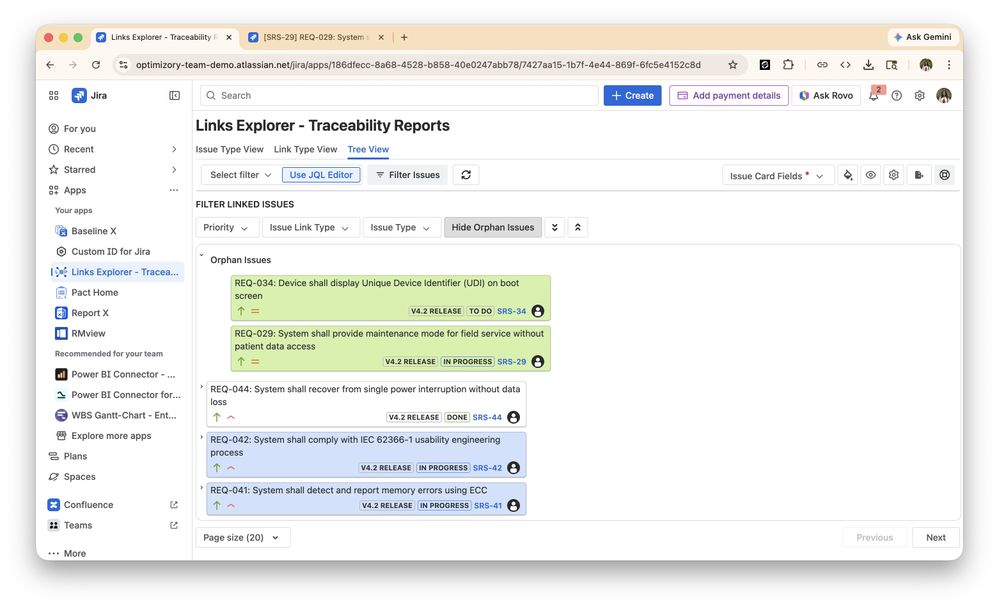Switch to the SRS-29 browser tab
Screen dimensions: 999x608
[316, 37]
